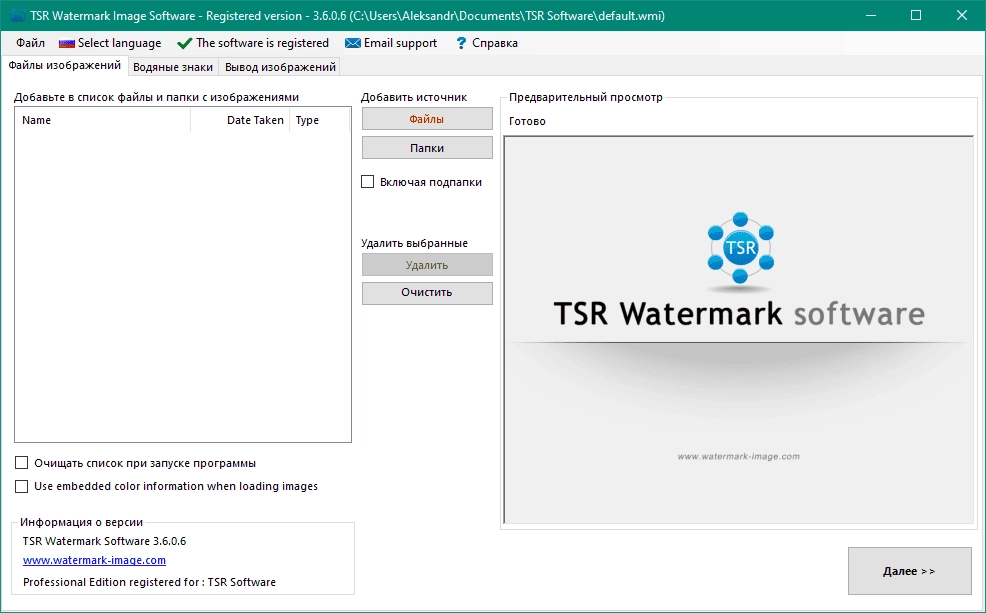
Task: Click the TSR Watermark preview image
Action: click(738, 330)
